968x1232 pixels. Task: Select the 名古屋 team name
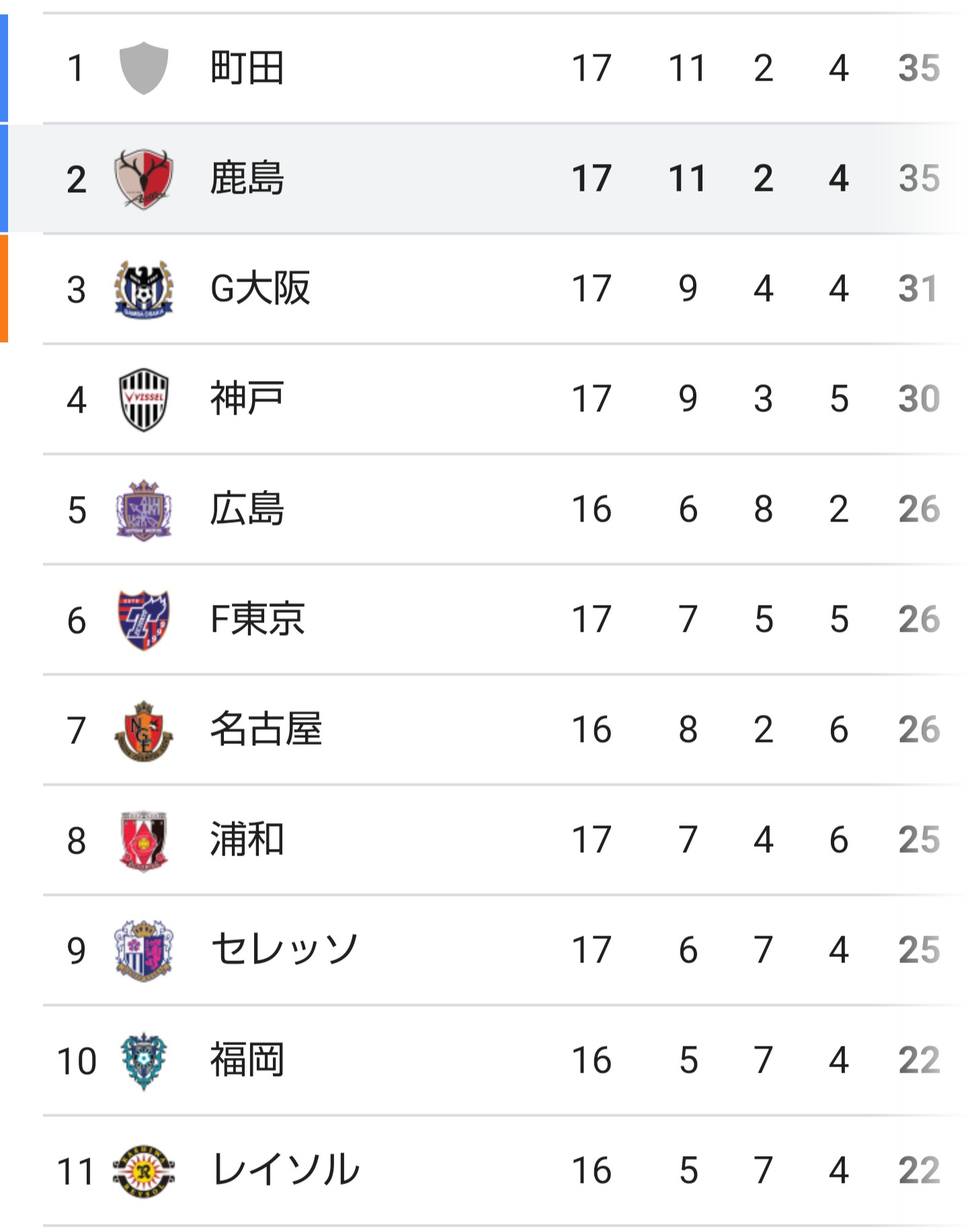click(266, 730)
